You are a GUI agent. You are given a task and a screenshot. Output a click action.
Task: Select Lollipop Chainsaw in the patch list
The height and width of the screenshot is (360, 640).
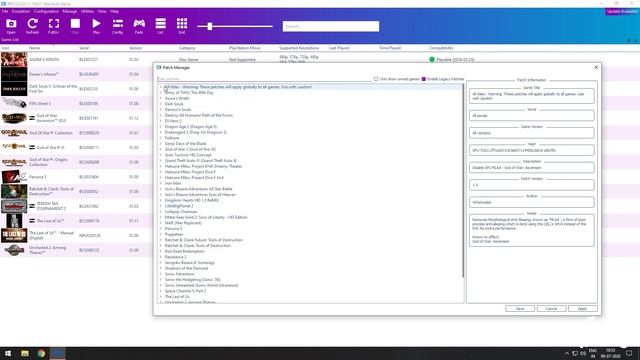pos(181,212)
